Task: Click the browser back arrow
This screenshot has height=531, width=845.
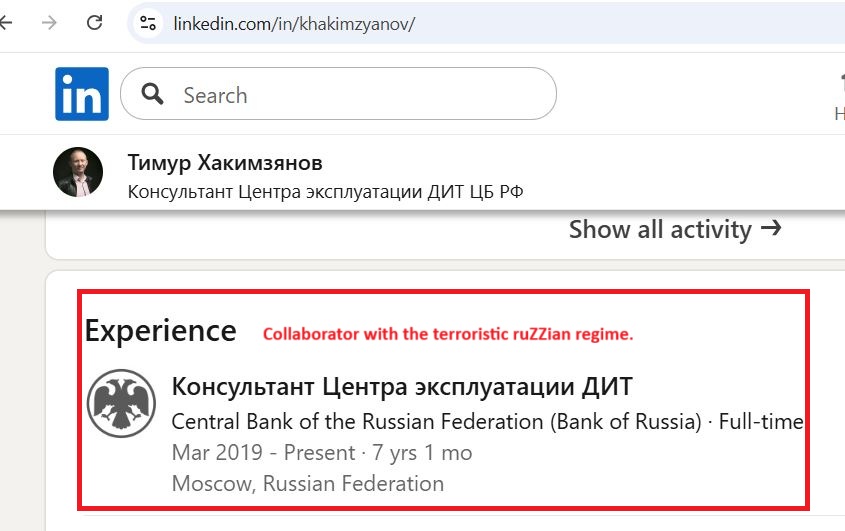Action: tap(6, 22)
